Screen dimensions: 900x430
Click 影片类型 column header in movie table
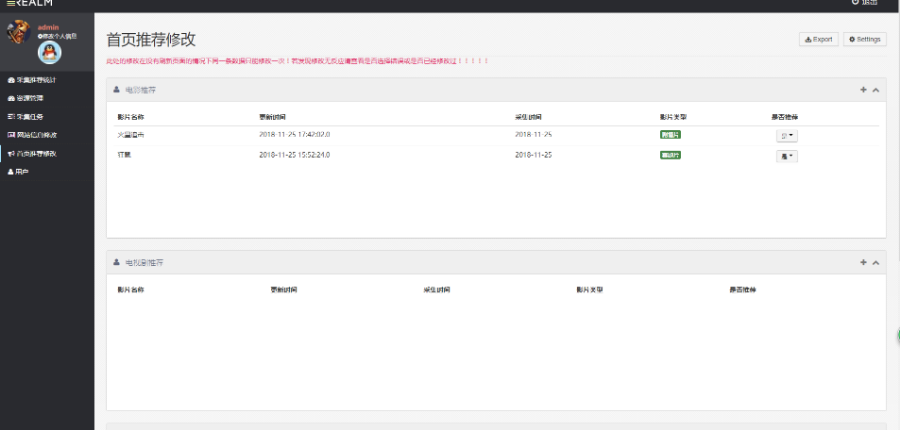click(x=673, y=117)
